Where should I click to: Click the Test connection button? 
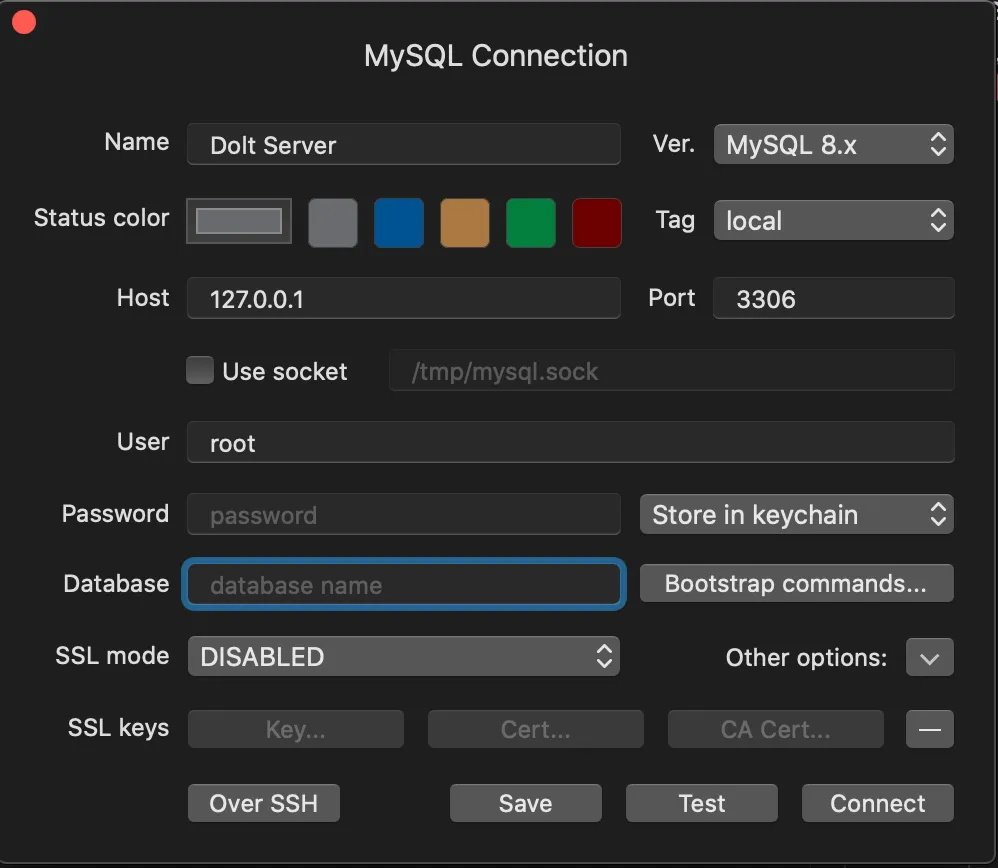(701, 803)
